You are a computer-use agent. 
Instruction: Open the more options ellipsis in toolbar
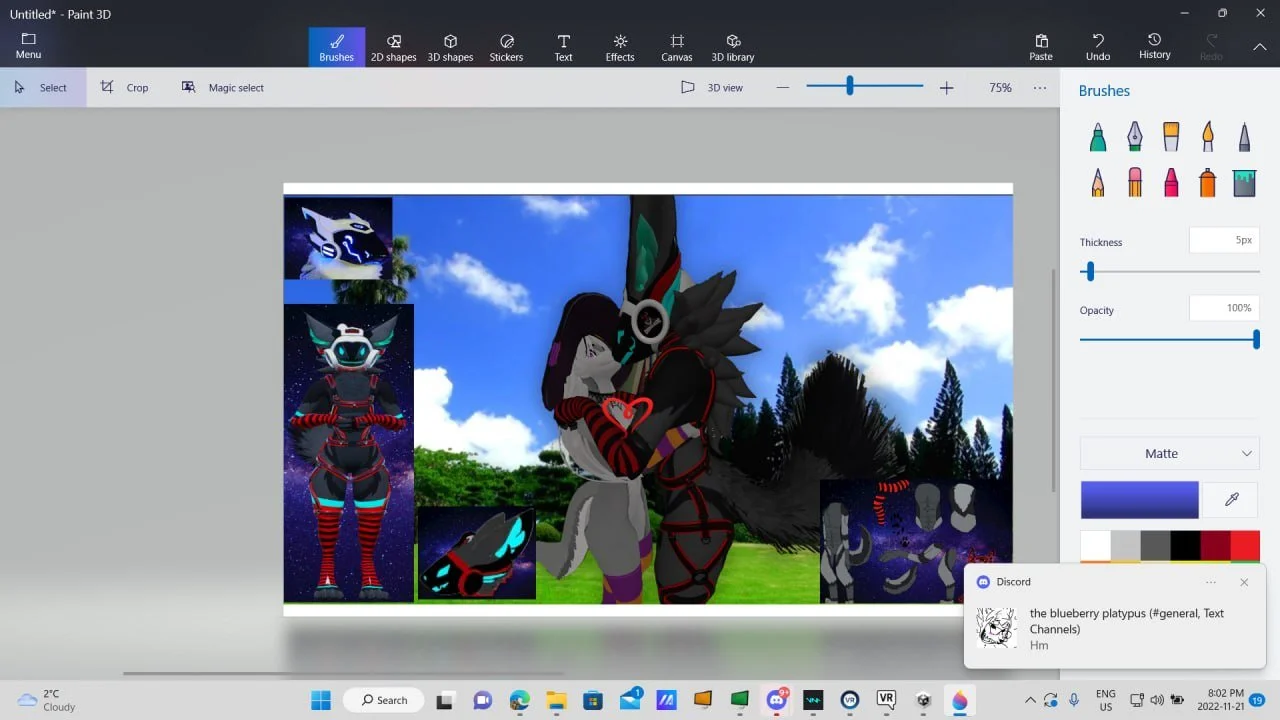coord(1040,88)
